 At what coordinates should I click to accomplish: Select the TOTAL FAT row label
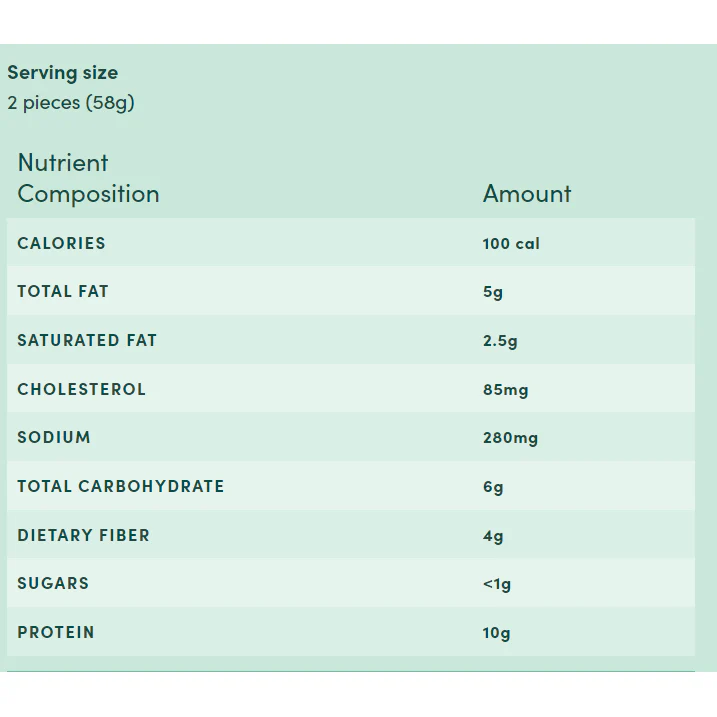click(63, 292)
